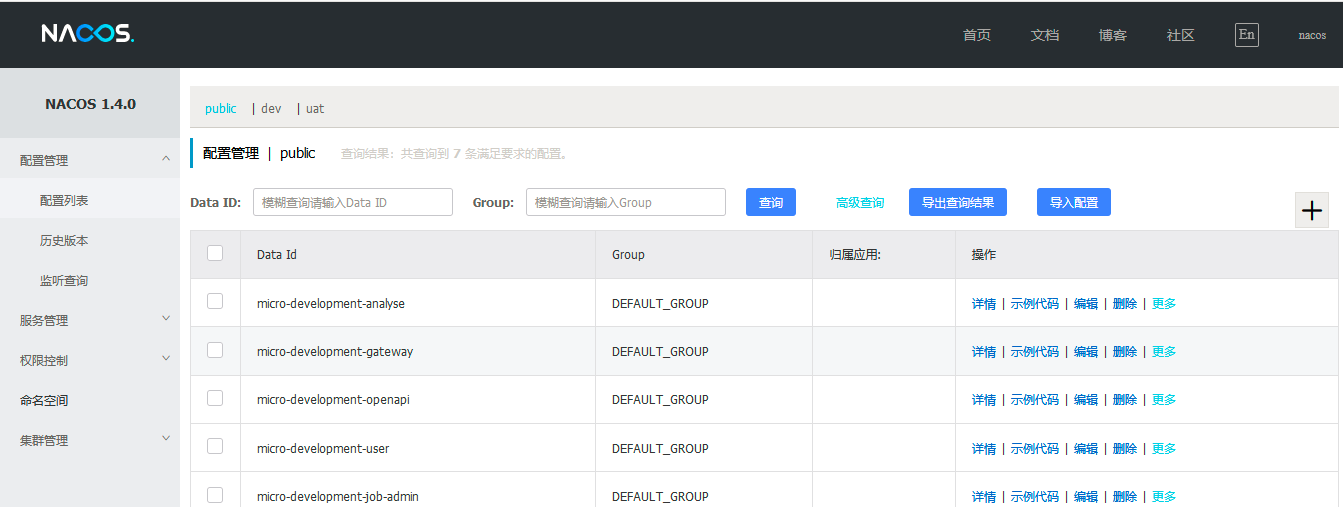The width and height of the screenshot is (1343, 507).
Task: Click 删除 for micro-development-gateway
Action: 1125,351
